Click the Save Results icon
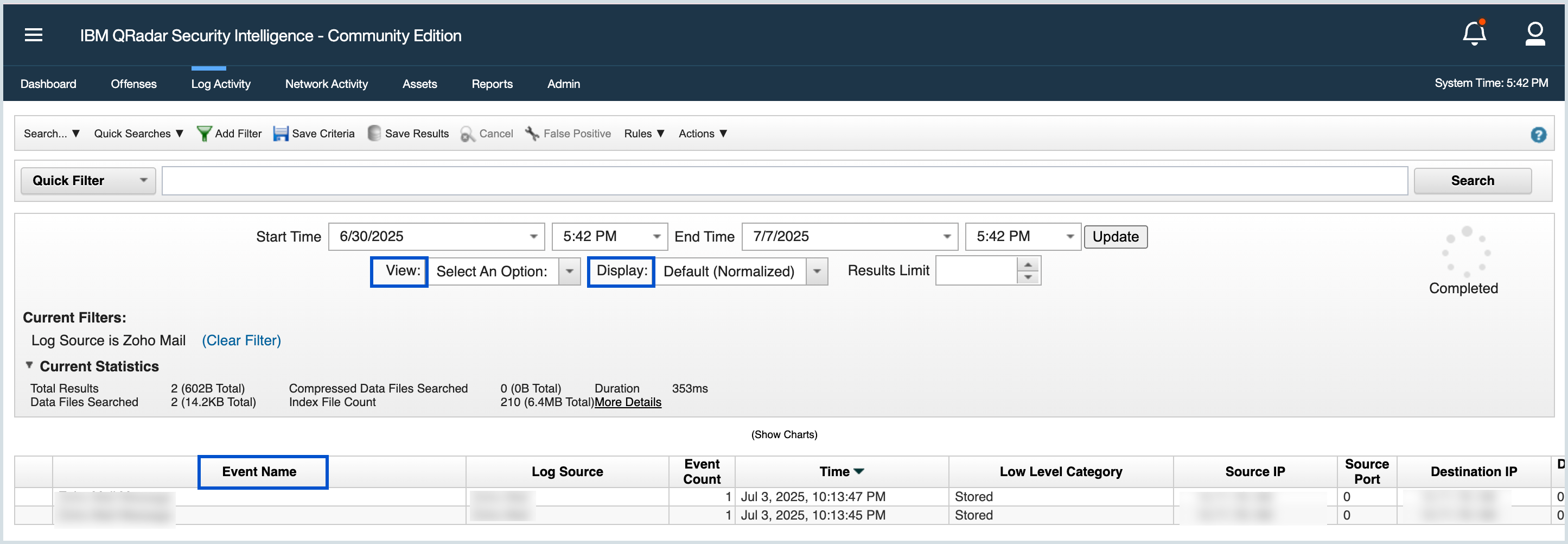 point(373,134)
